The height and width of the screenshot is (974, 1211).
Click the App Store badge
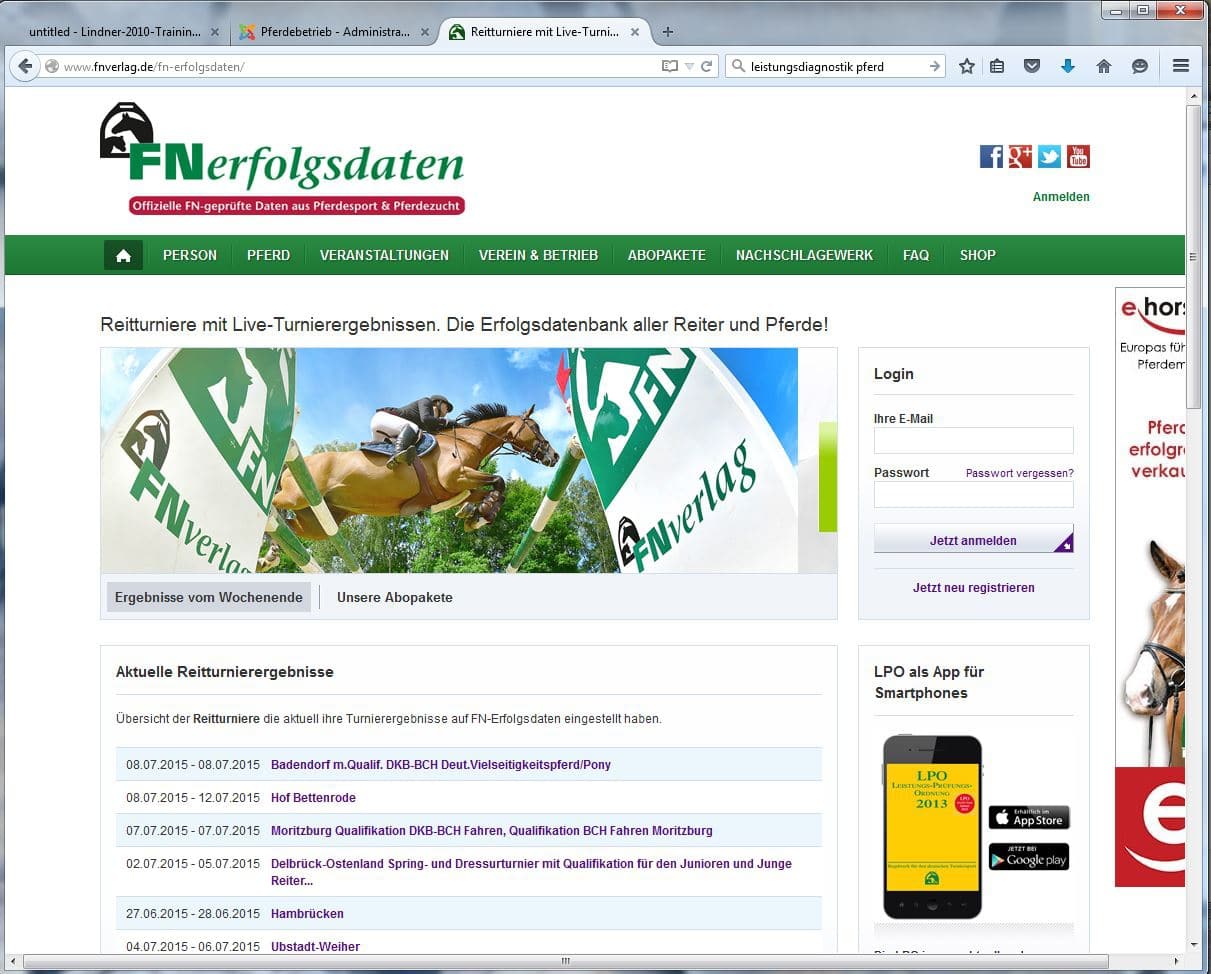click(x=1029, y=817)
